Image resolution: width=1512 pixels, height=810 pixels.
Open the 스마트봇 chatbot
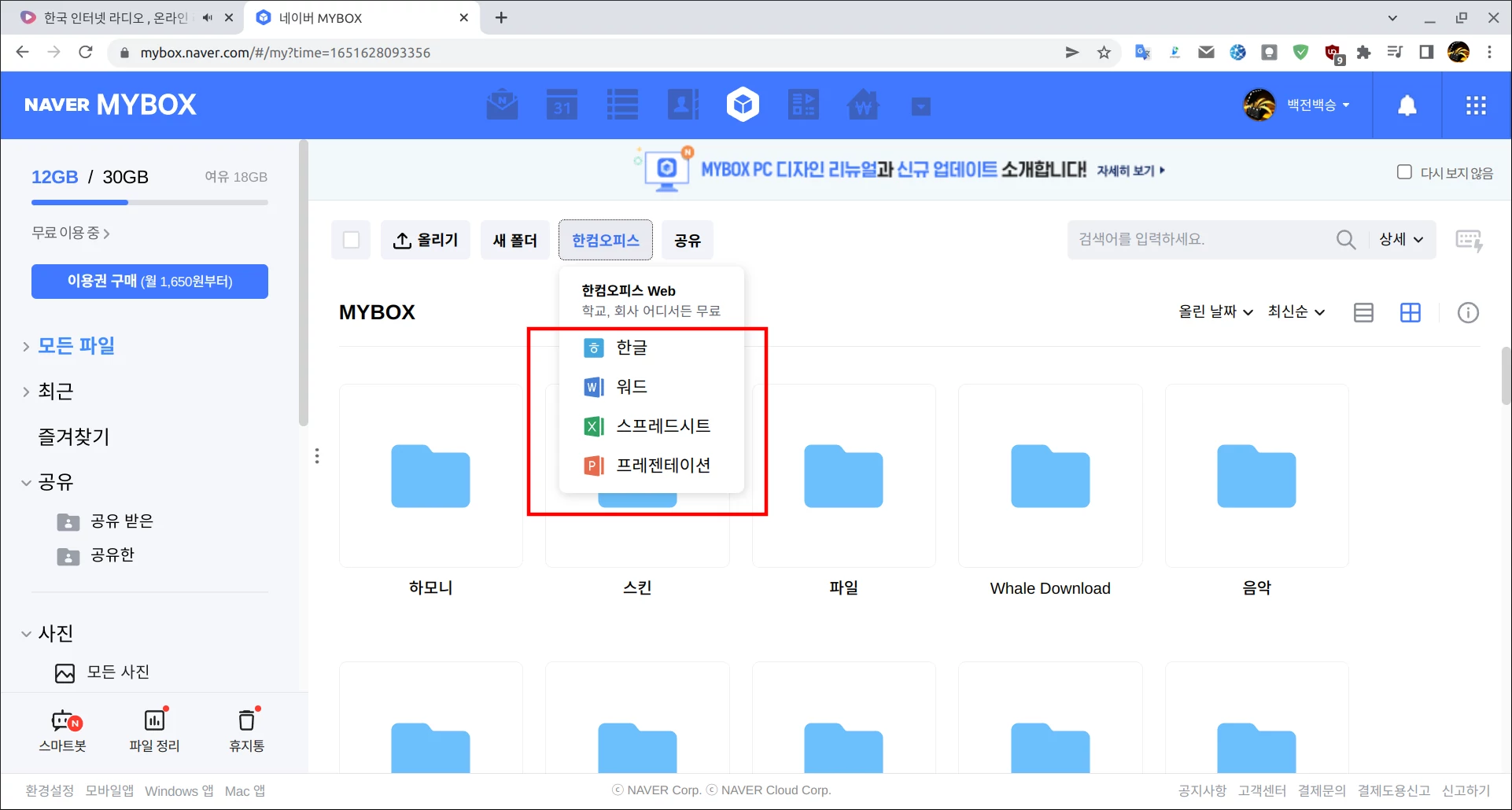pos(63,731)
